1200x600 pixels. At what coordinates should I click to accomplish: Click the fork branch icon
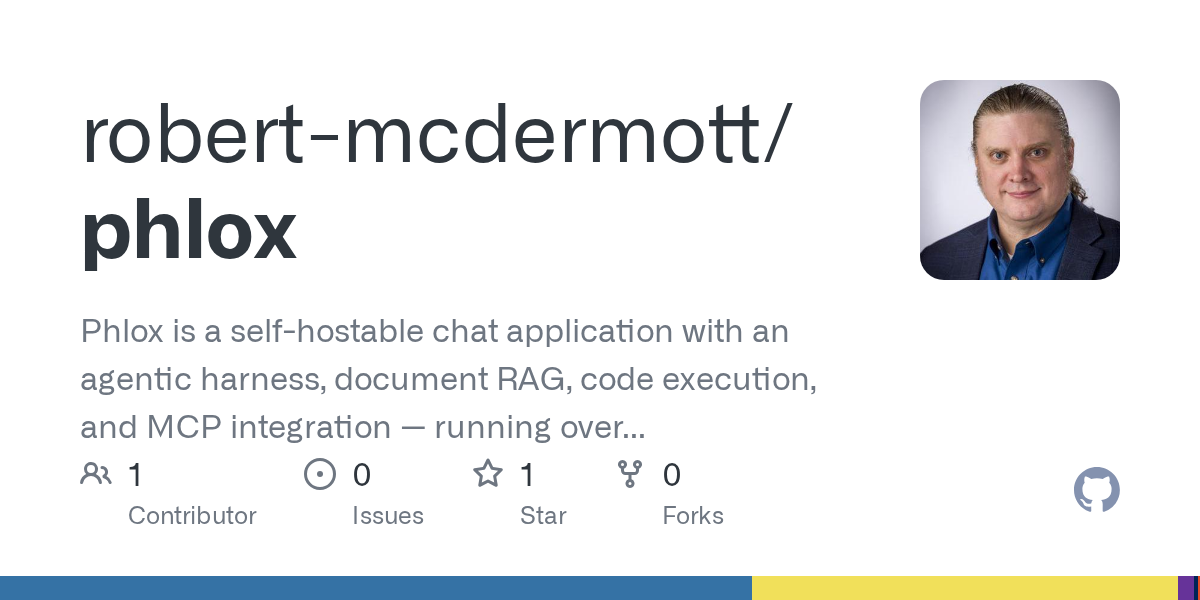tap(630, 474)
